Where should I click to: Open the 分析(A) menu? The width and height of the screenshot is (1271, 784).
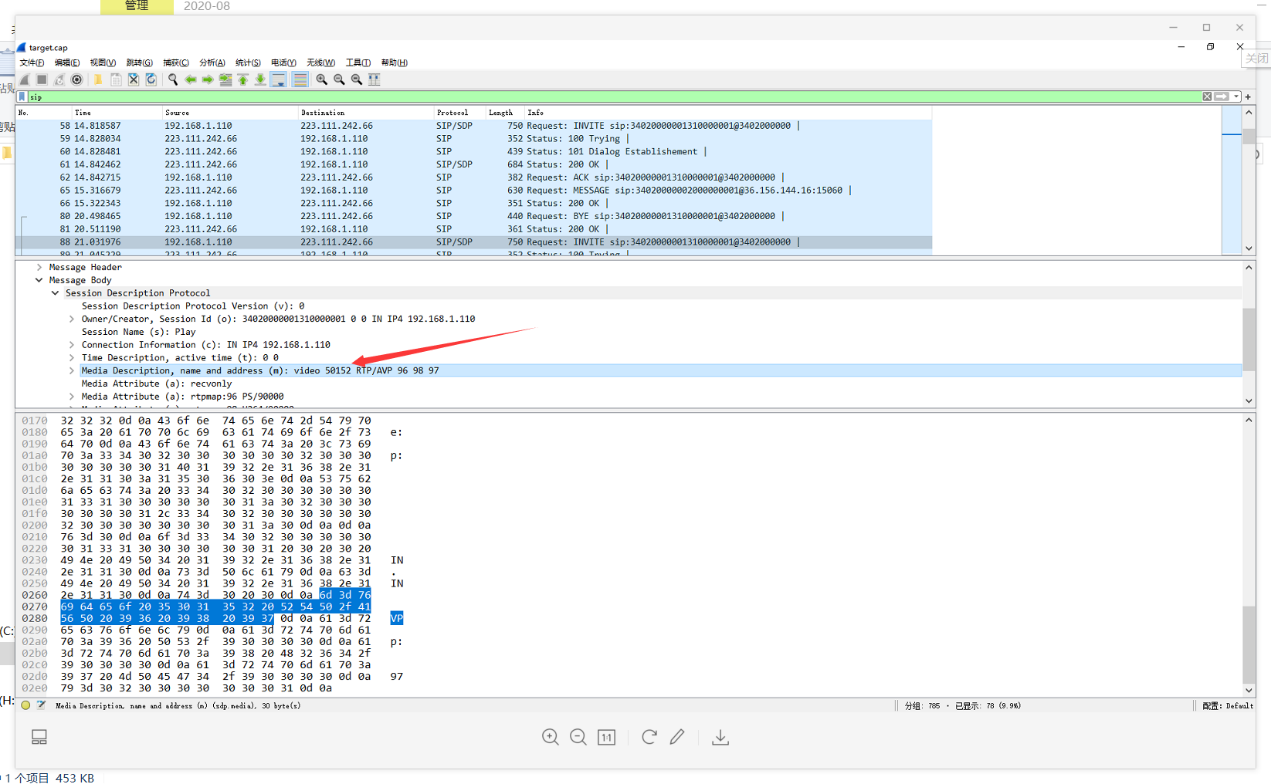[x=212, y=63]
